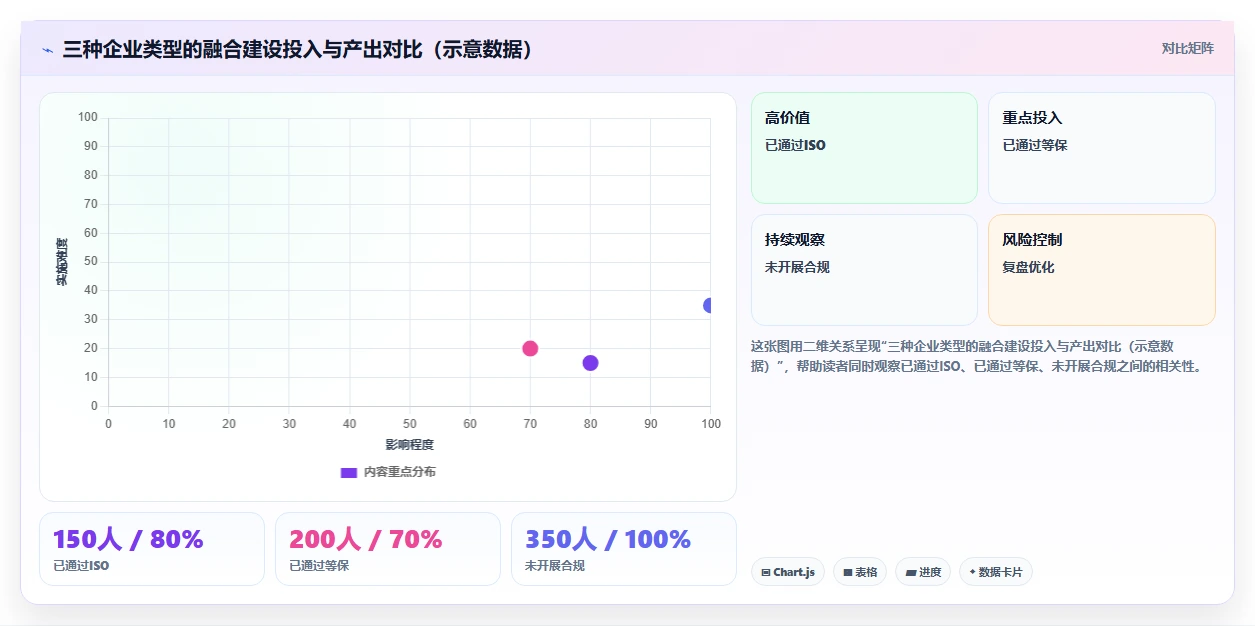Click the 内容重点分布 legend text
The height and width of the screenshot is (626, 1255).
(400, 472)
